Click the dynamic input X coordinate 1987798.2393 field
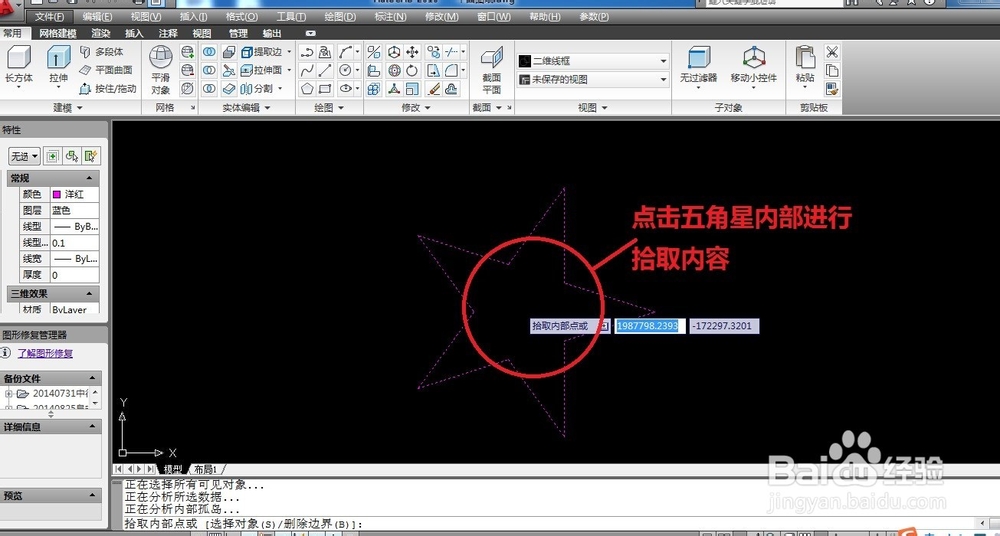 tap(650, 326)
